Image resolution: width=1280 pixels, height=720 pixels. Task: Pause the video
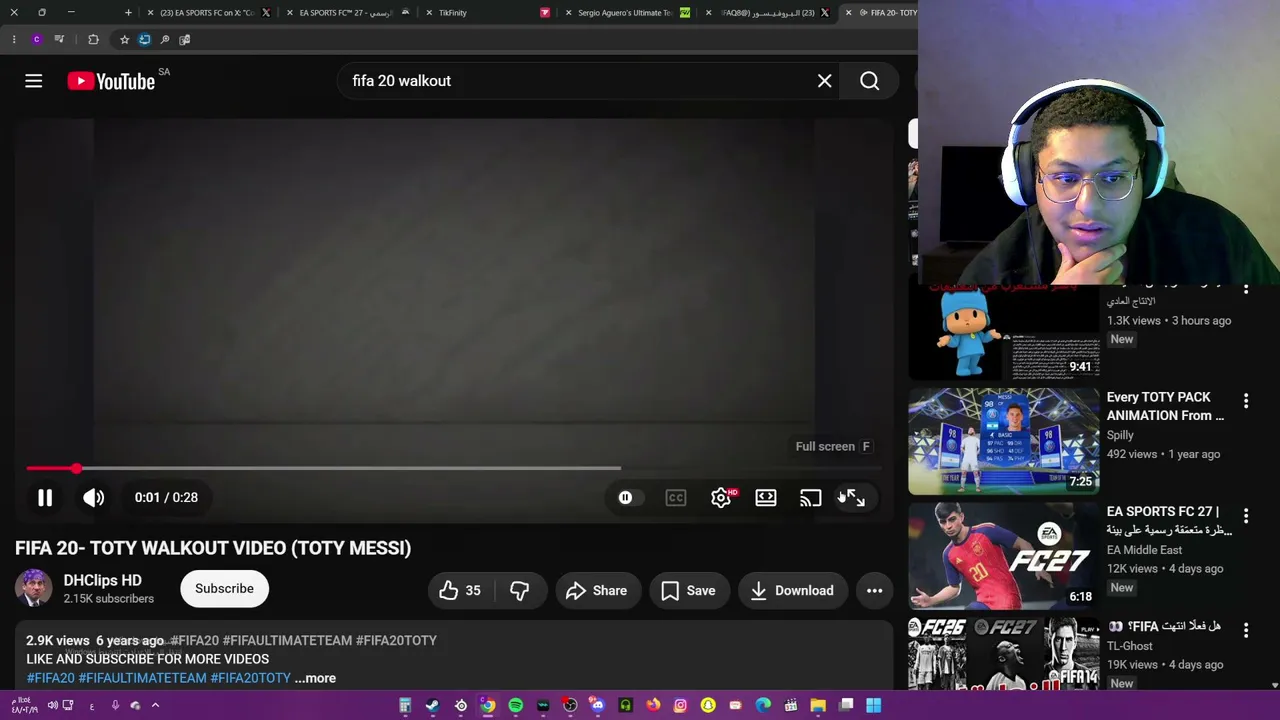tap(45, 497)
